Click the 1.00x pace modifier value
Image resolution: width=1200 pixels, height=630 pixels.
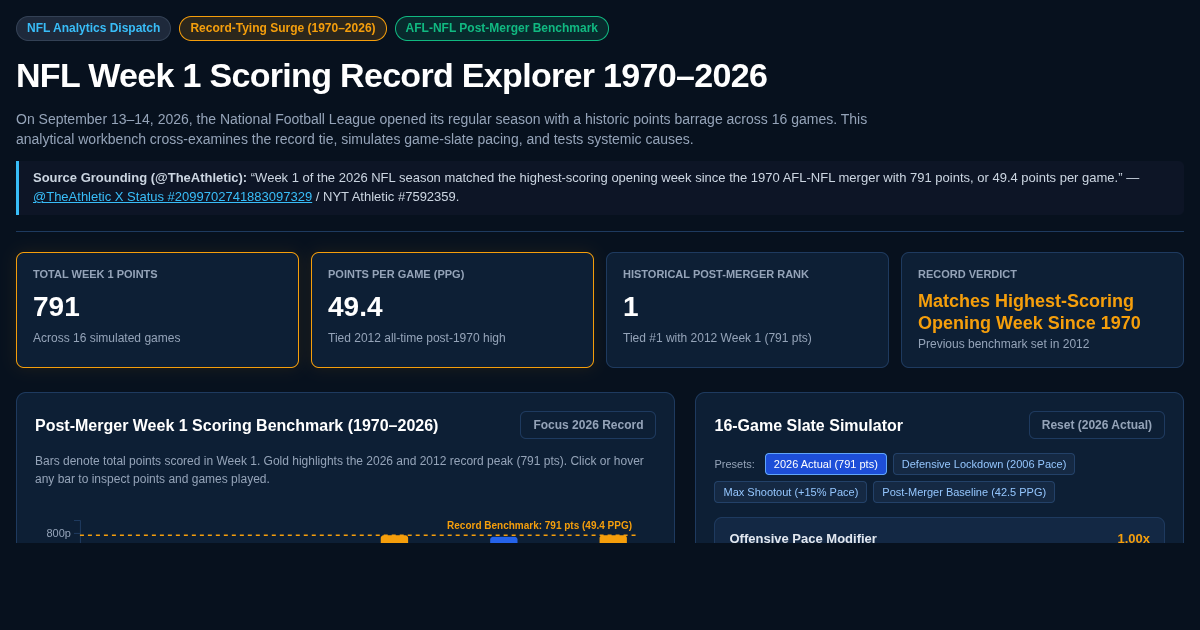pyautogui.click(x=1133, y=538)
